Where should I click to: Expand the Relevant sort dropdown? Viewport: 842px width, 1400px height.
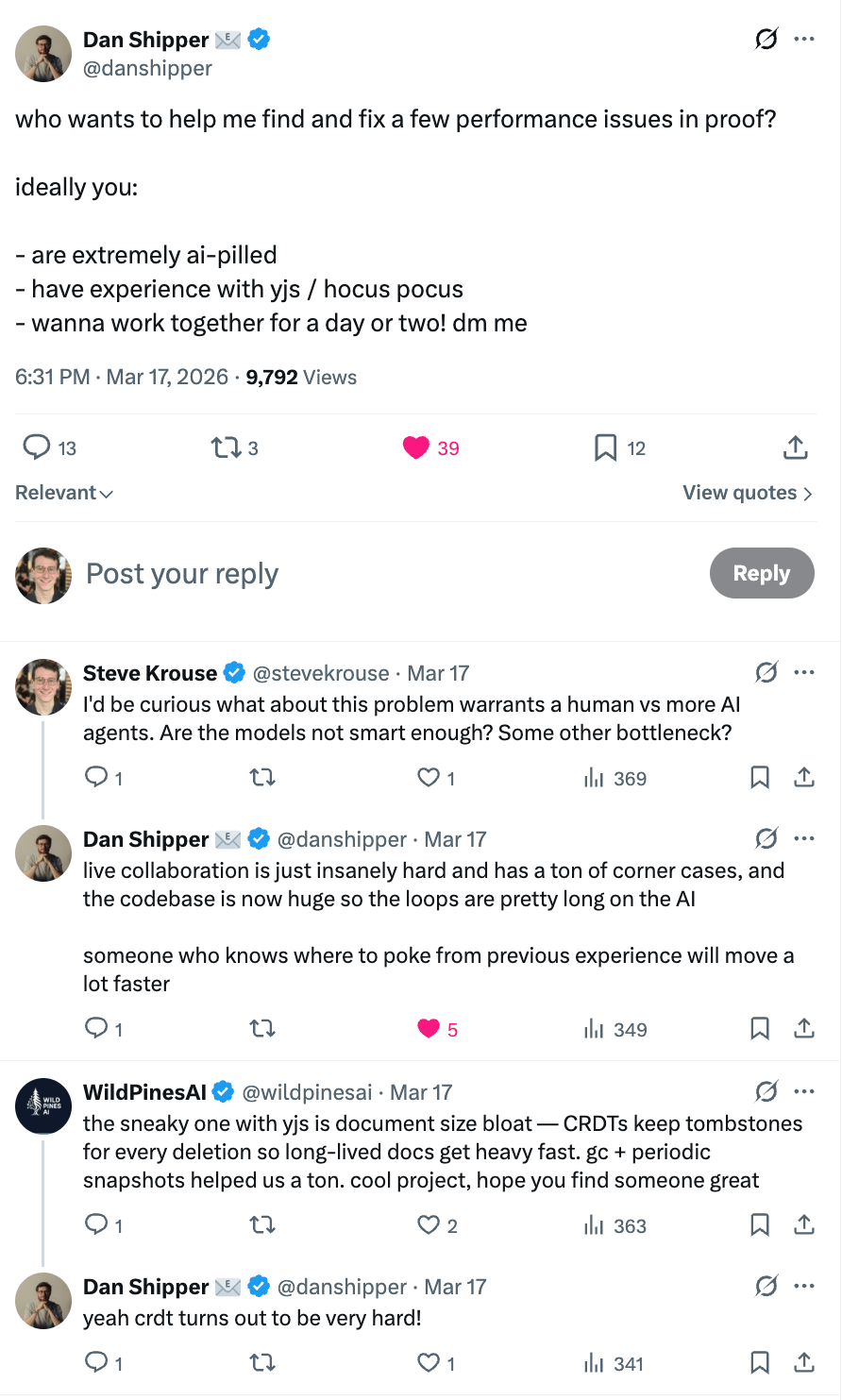[x=64, y=493]
